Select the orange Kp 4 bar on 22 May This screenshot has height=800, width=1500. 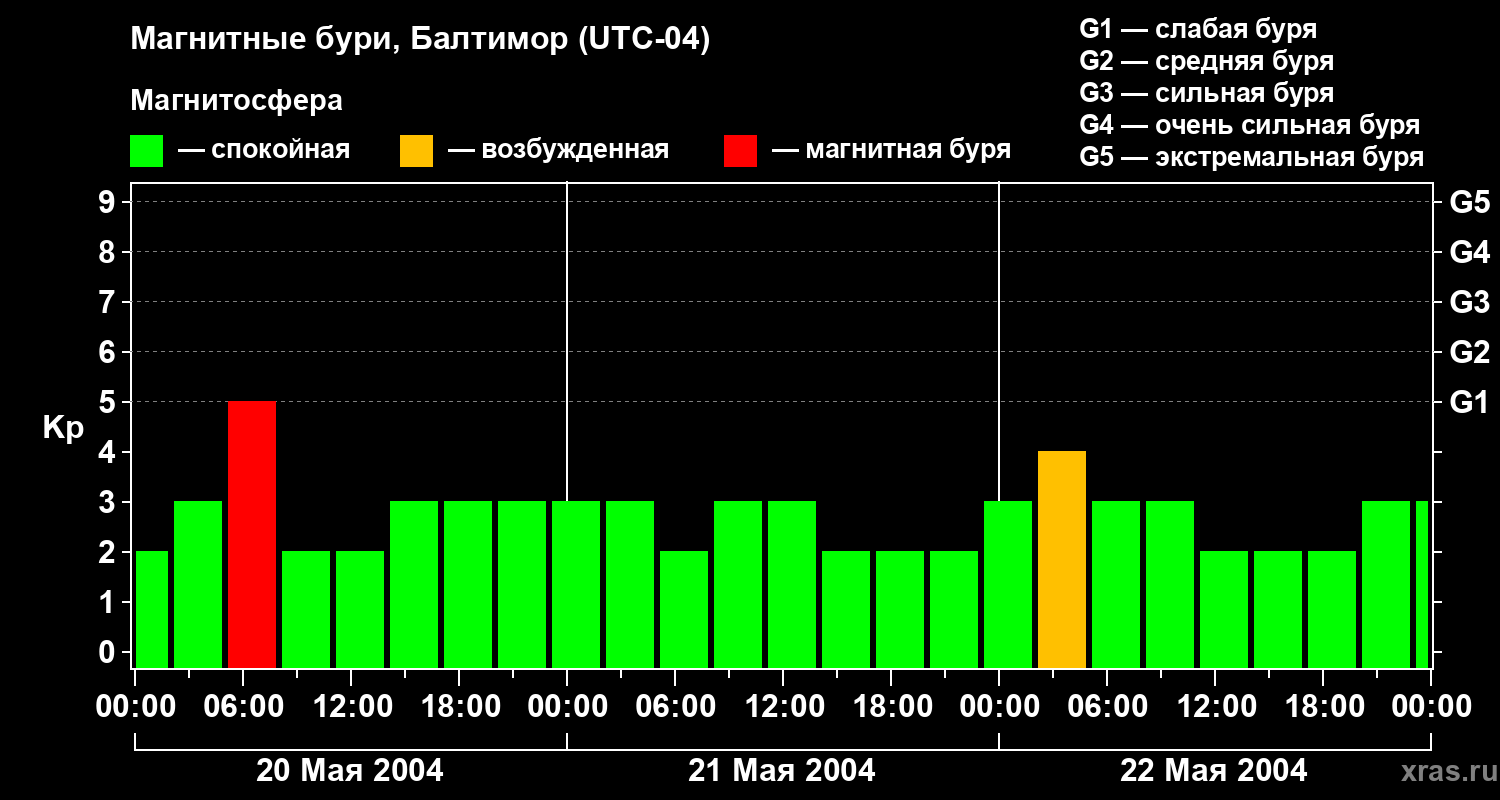(1062, 559)
